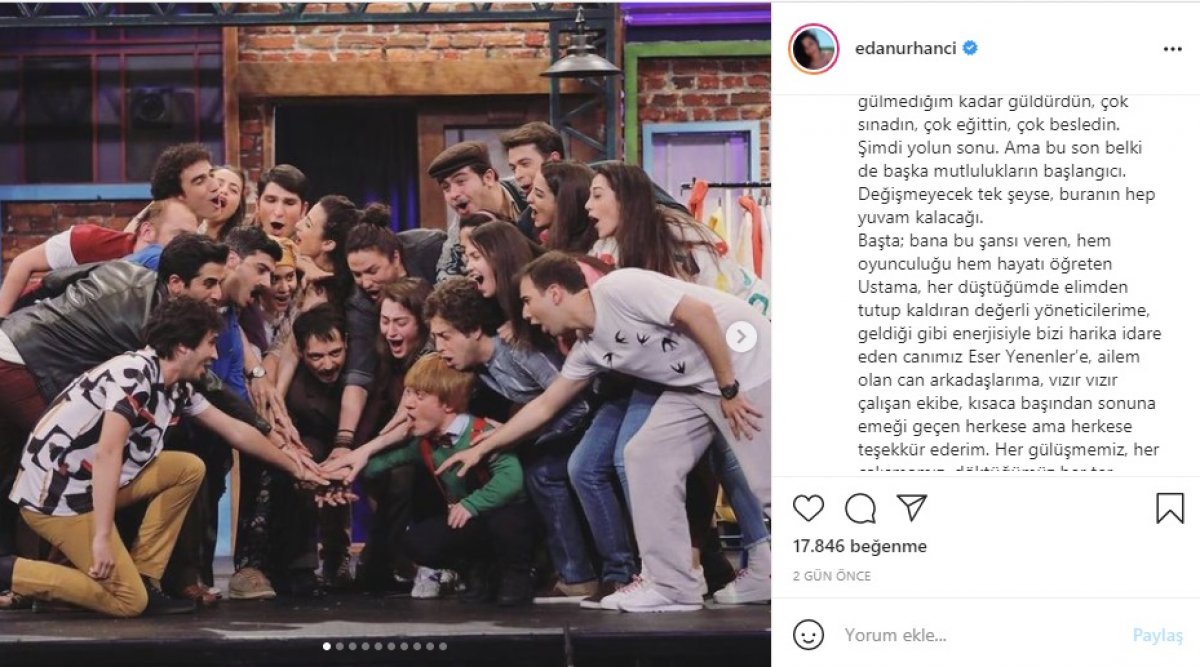View the 17.846 beğenme likes list
1200x667 pixels.
860,546
